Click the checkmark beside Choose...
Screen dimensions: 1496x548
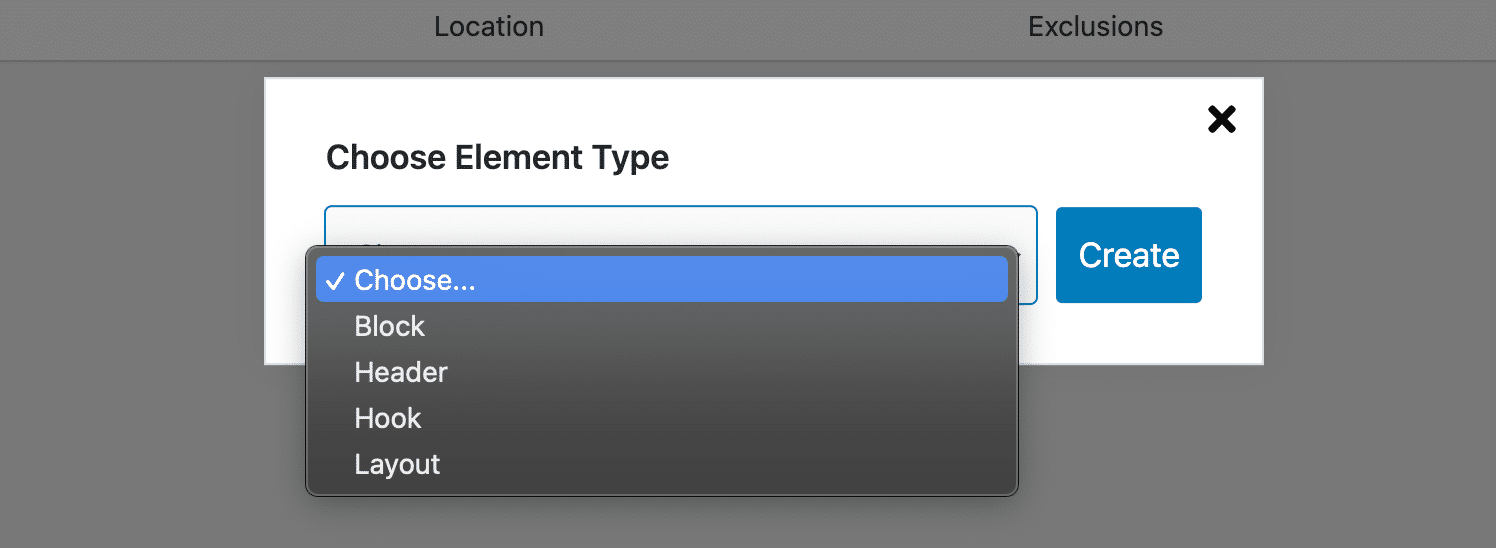[x=335, y=281]
